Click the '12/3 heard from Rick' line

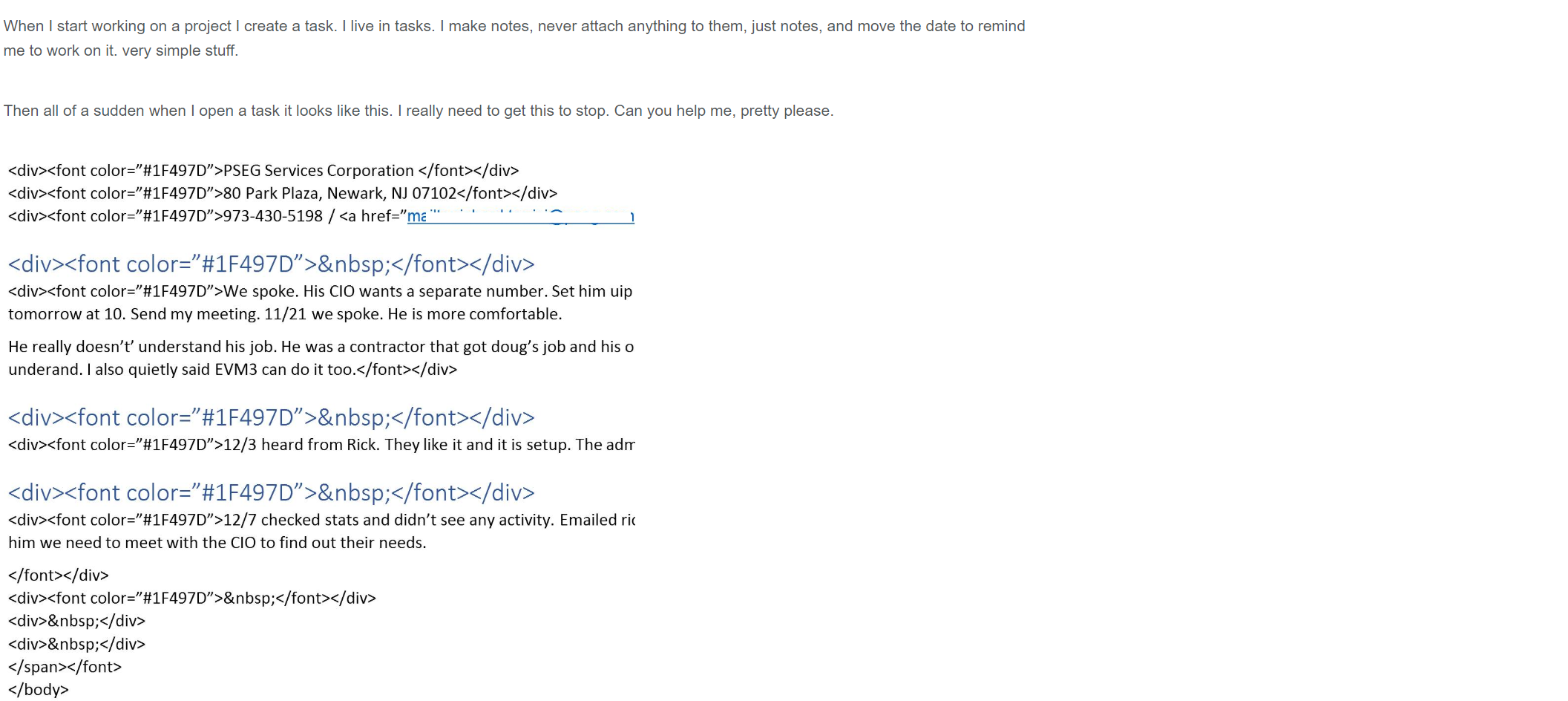[321, 445]
